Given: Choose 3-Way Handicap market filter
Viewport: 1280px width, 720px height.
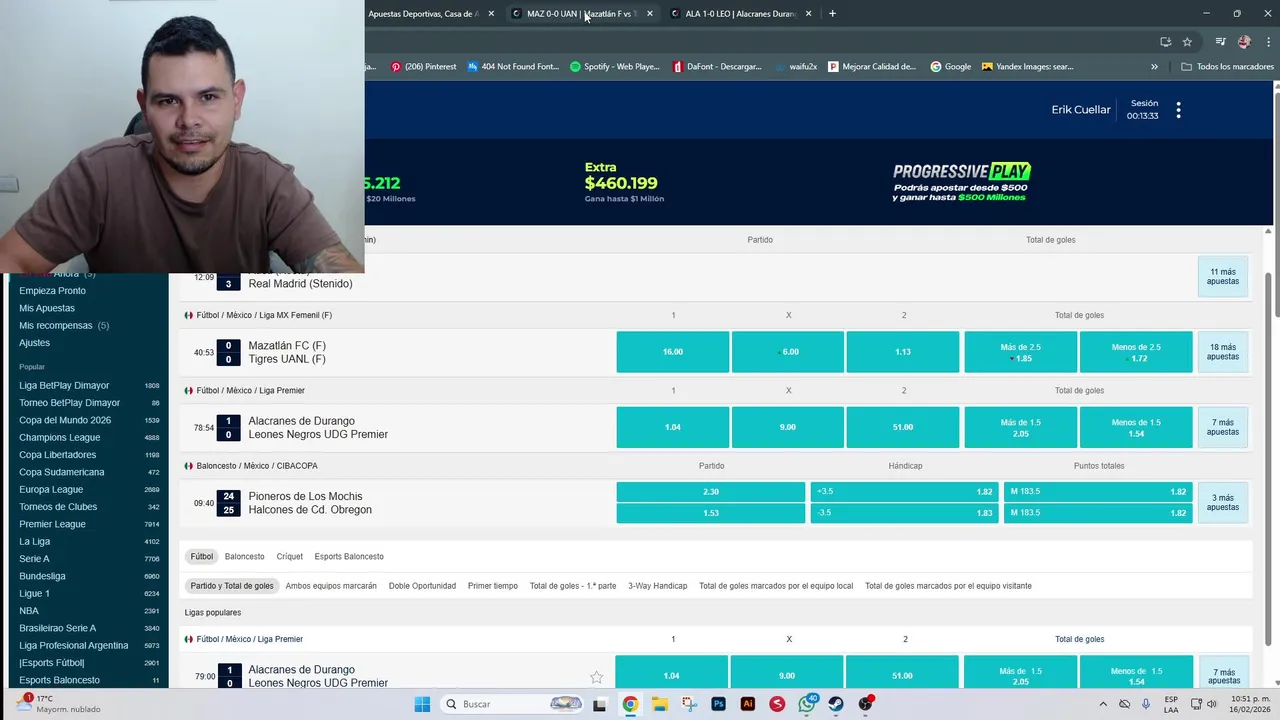Looking at the screenshot, I should [x=658, y=586].
